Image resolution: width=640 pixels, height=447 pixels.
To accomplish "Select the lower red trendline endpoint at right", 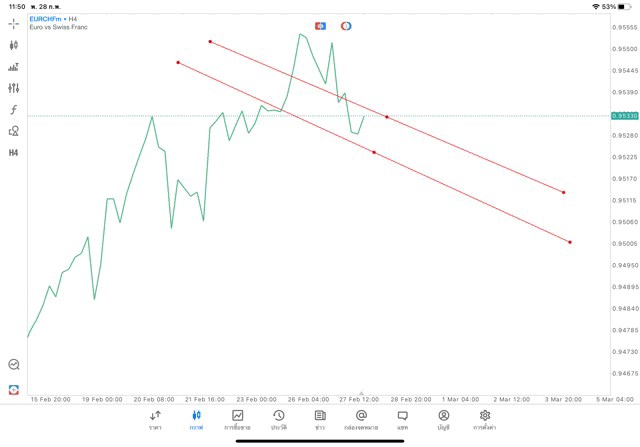I will (x=570, y=242).
